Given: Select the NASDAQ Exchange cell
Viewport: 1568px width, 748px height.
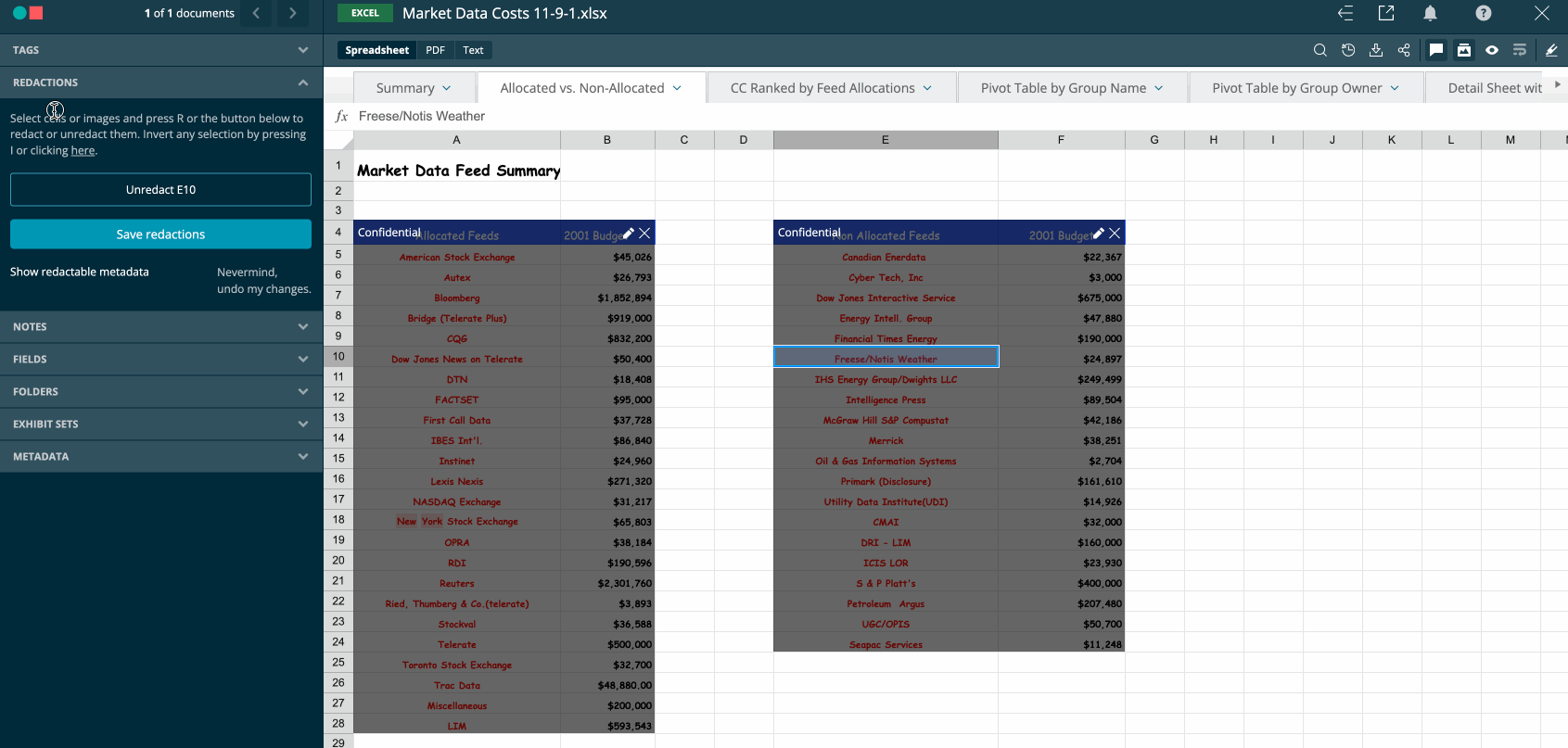Looking at the screenshot, I should coord(457,501).
